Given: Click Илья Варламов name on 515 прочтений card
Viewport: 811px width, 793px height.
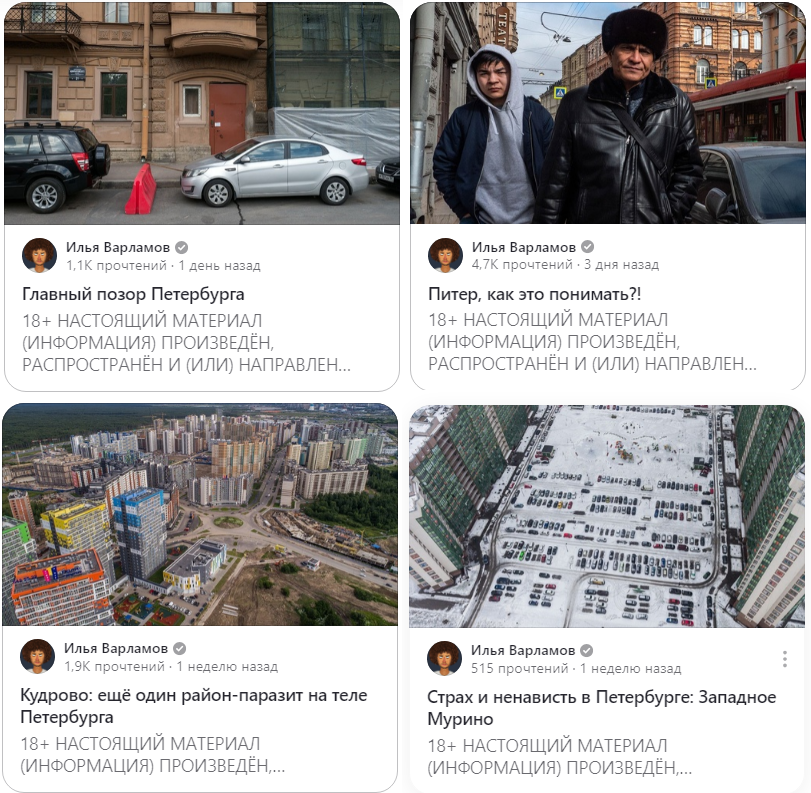Looking at the screenshot, I should [x=522, y=650].
